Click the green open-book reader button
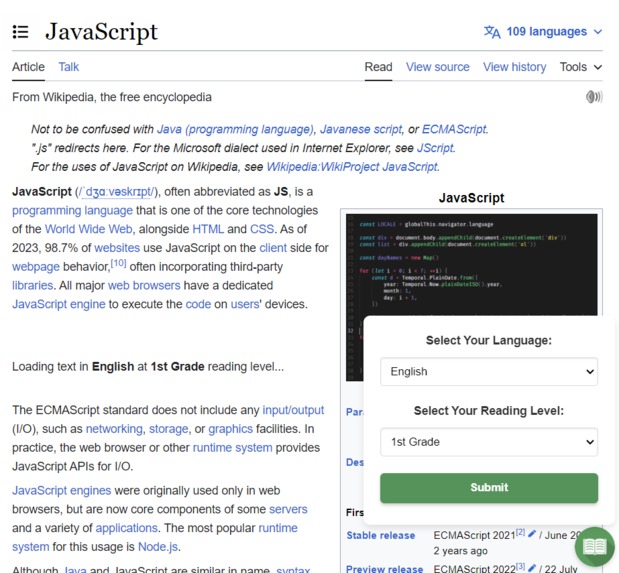The width and height of the screenshot is (619, 573). tap(595, 547)
